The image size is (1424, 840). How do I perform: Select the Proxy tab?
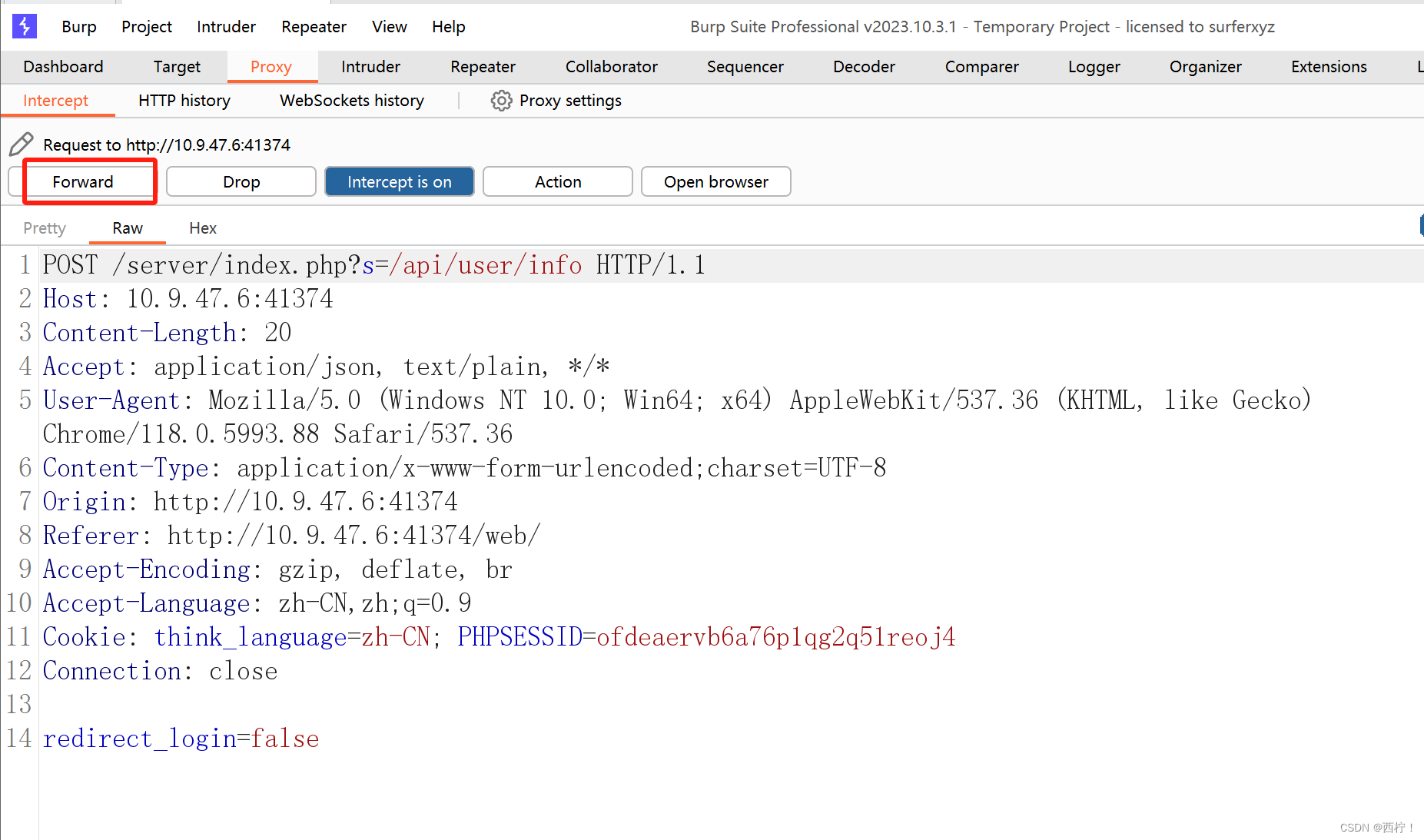[271, 67]
